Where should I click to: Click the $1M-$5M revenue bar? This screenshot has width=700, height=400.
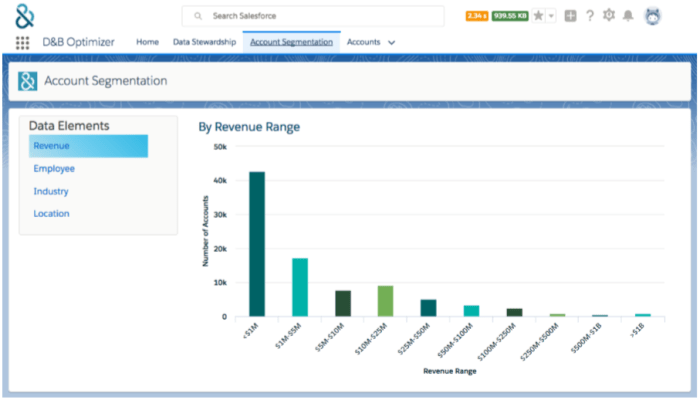300,287
